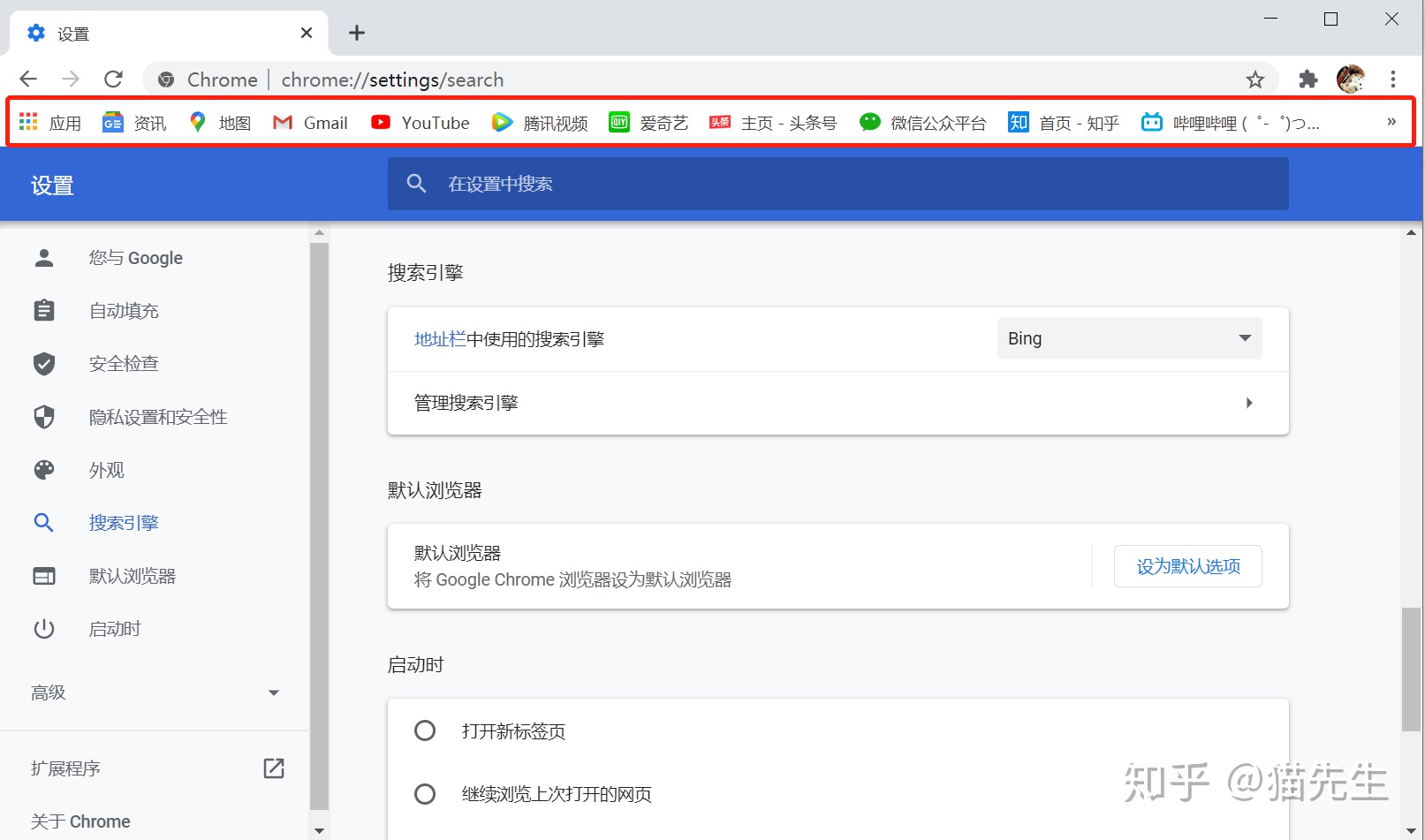Image resolution: width=1425 pixels, height=840 pixels.
Task: Click the 在设置中搜索 search field
Action: point(838,184)
